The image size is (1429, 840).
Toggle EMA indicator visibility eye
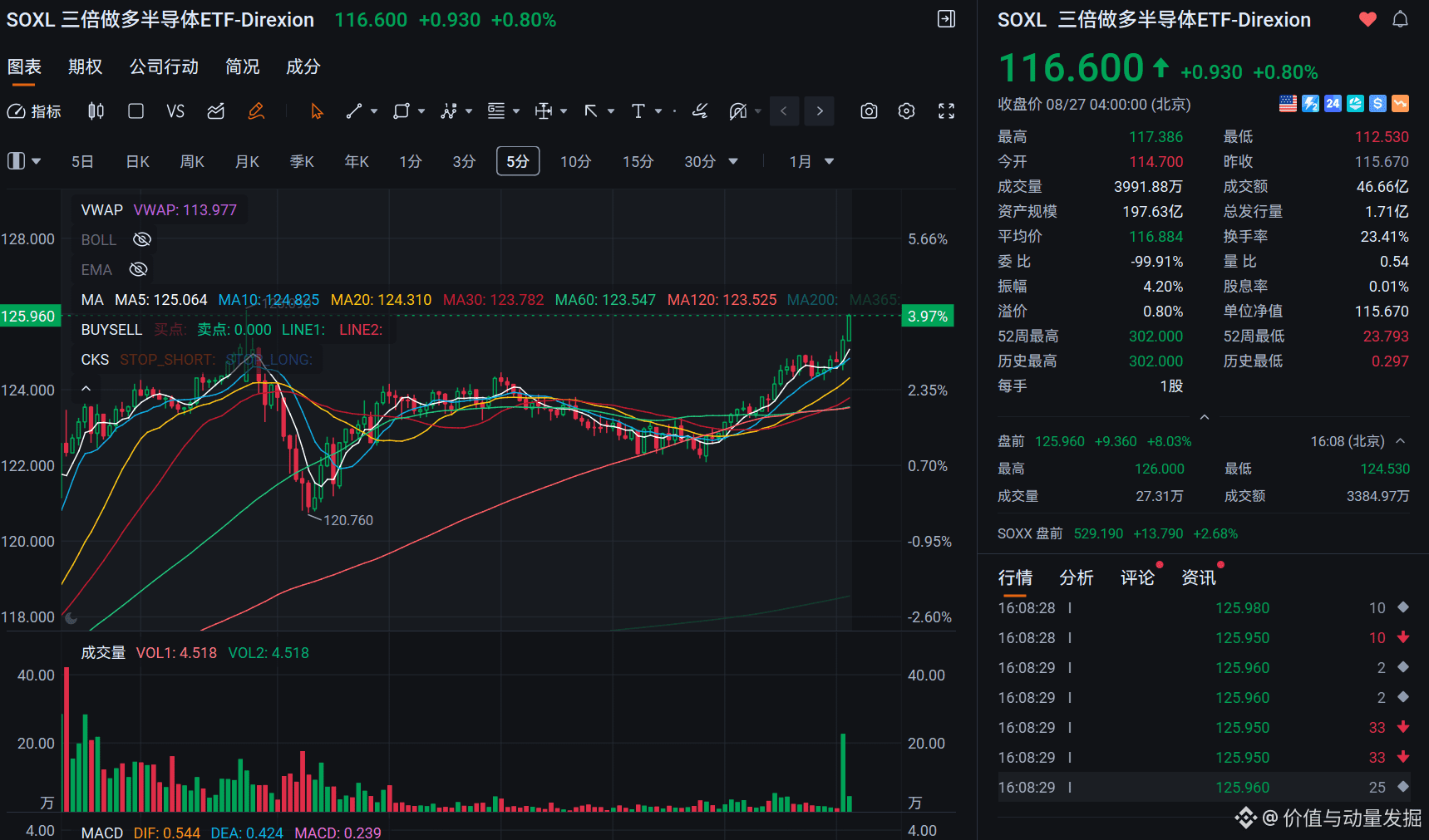[139, 270]
